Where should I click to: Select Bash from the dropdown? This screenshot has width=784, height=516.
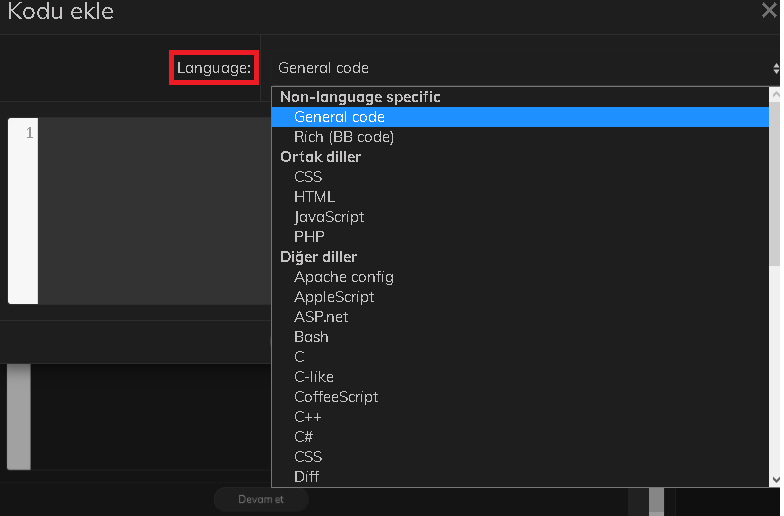[x=311, y=337]
